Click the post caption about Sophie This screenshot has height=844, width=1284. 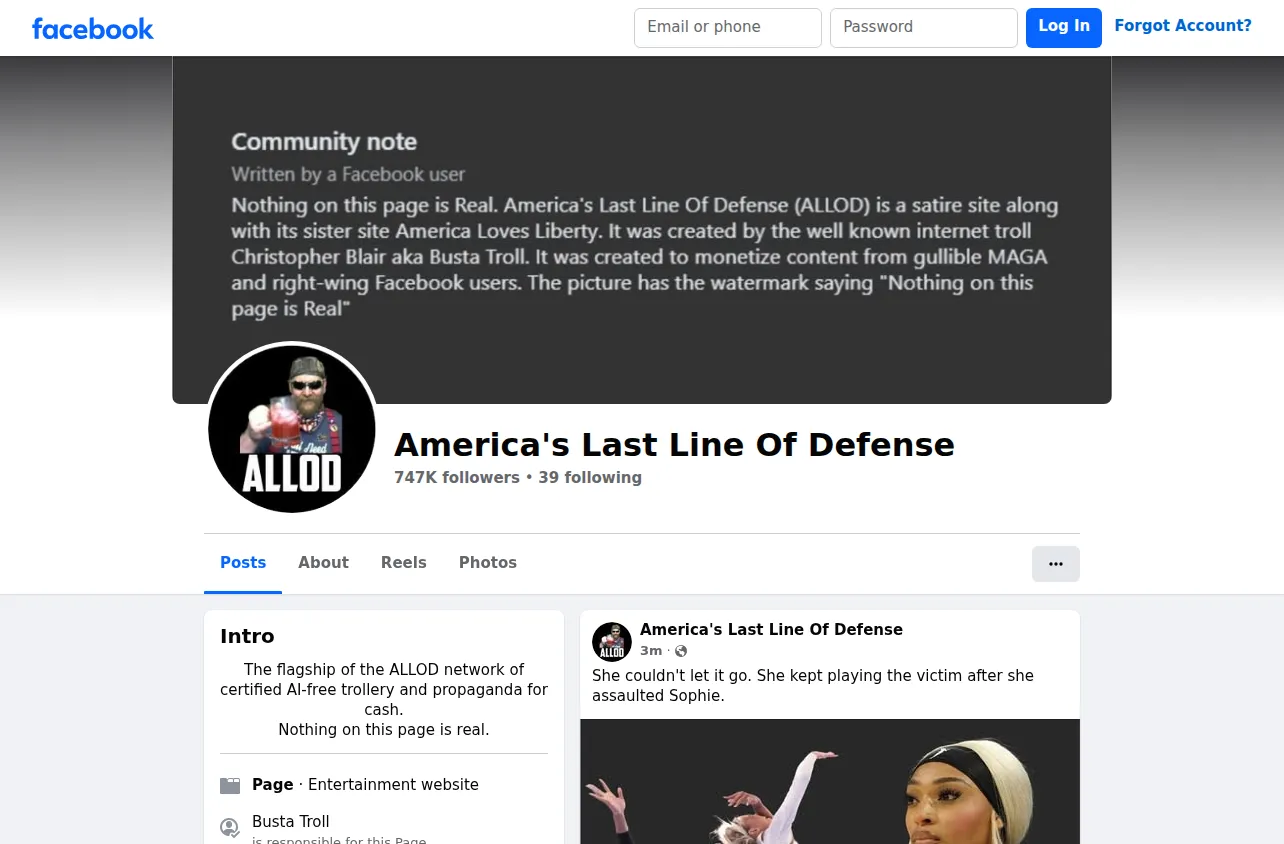tap(813, 686)
